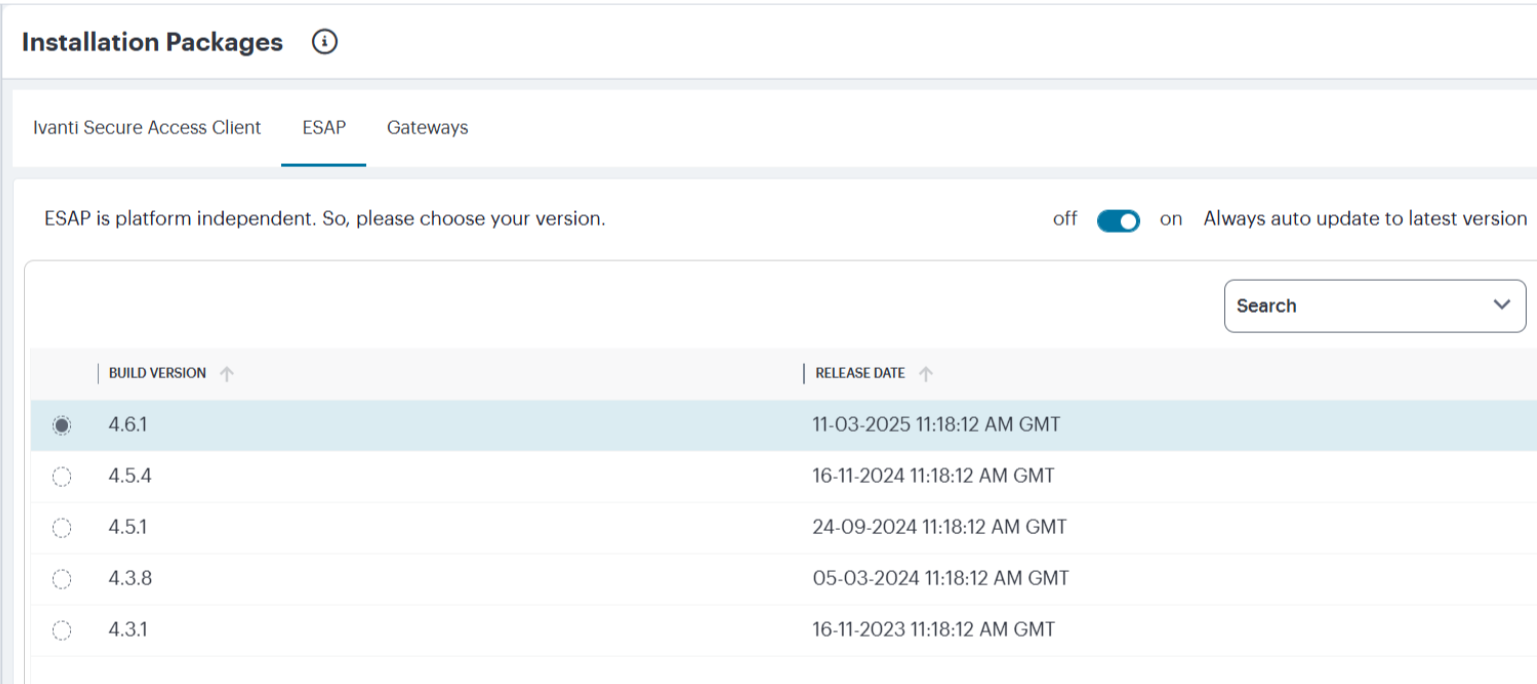
Task: Sort by Build Version arrow icon
Action: point(227,374)
